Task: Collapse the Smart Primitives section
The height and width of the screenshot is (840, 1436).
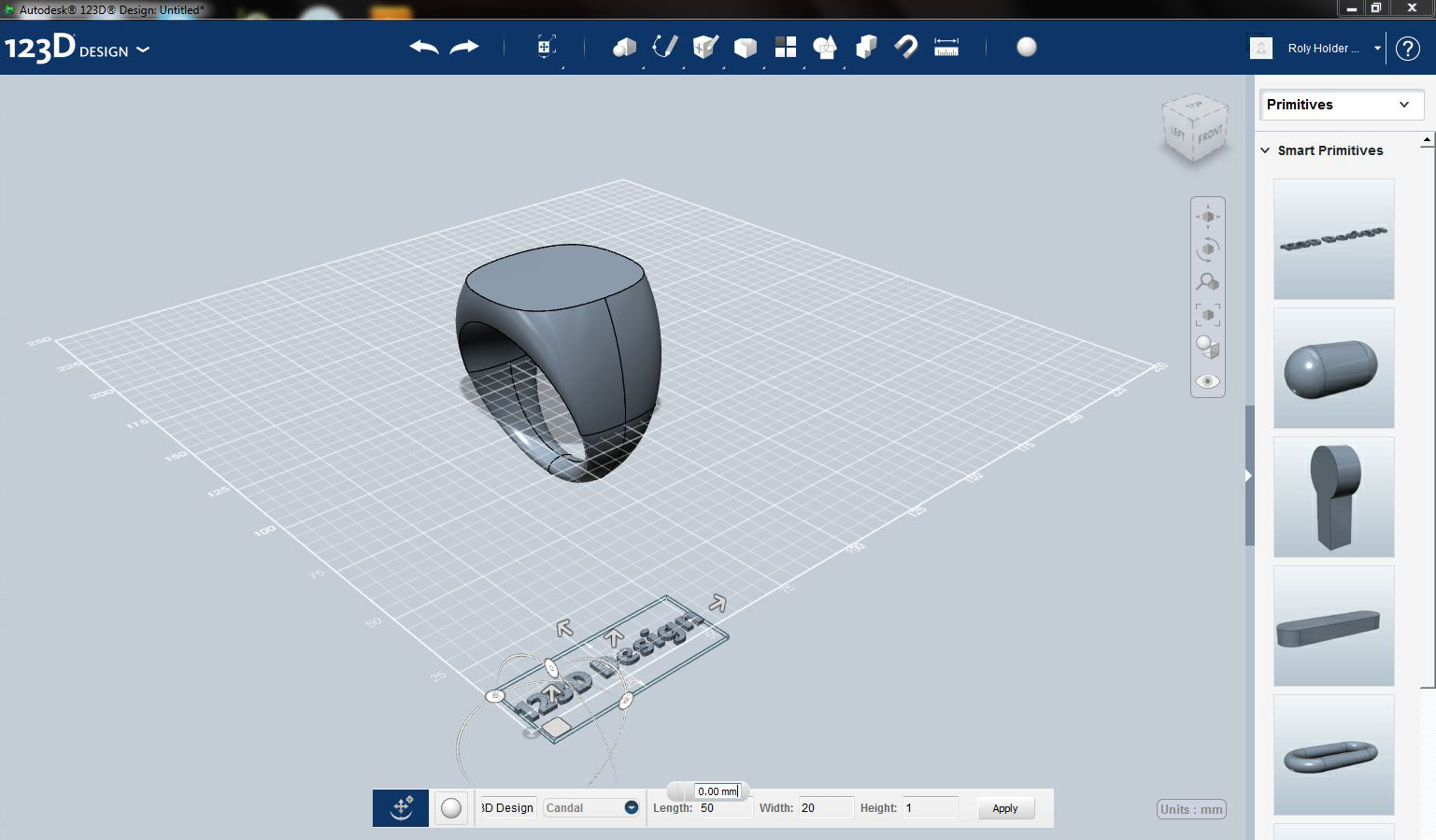Action: pos(1266,150)
